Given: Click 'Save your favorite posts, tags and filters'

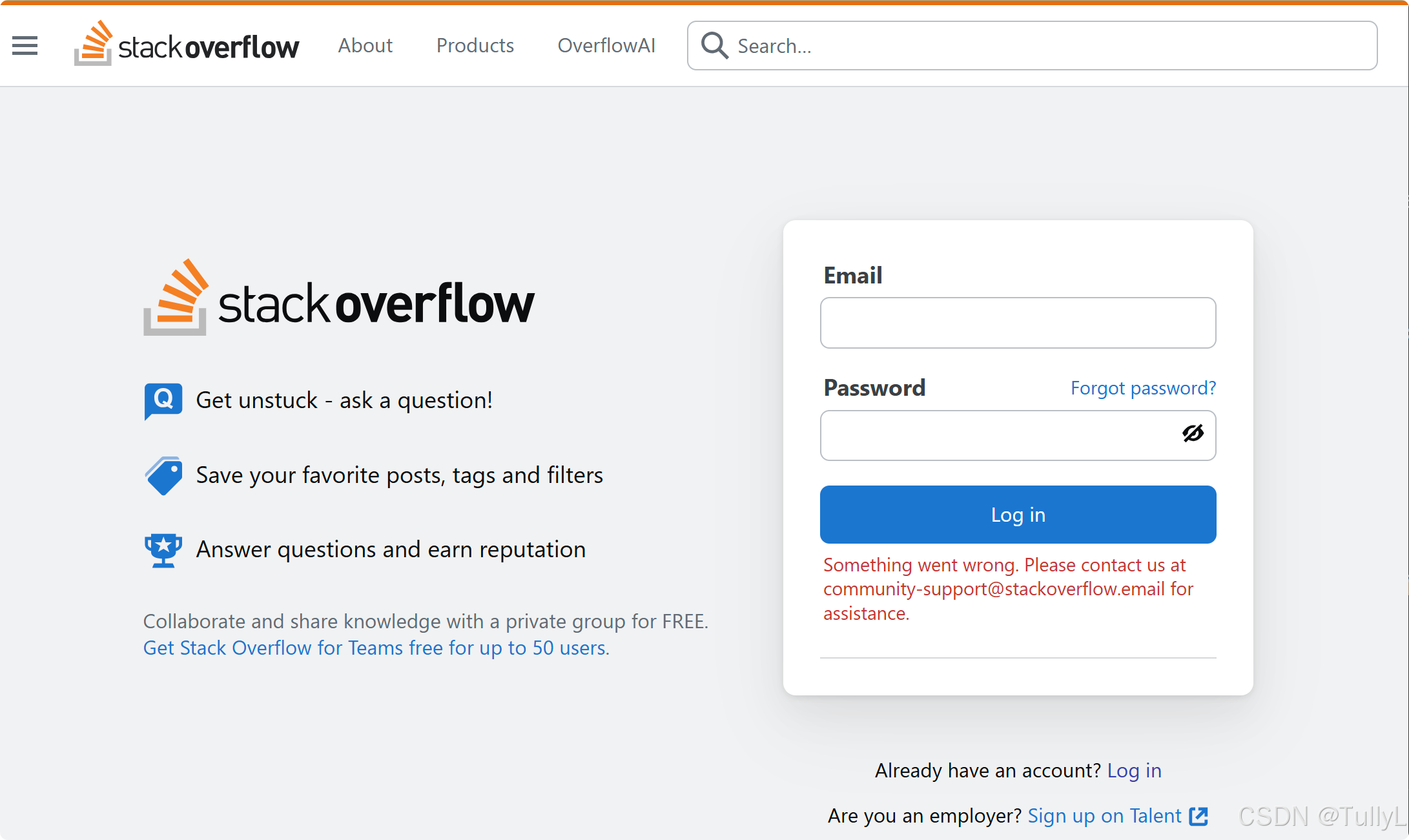Looking at the screenshot, I should (x=399, y=475).
